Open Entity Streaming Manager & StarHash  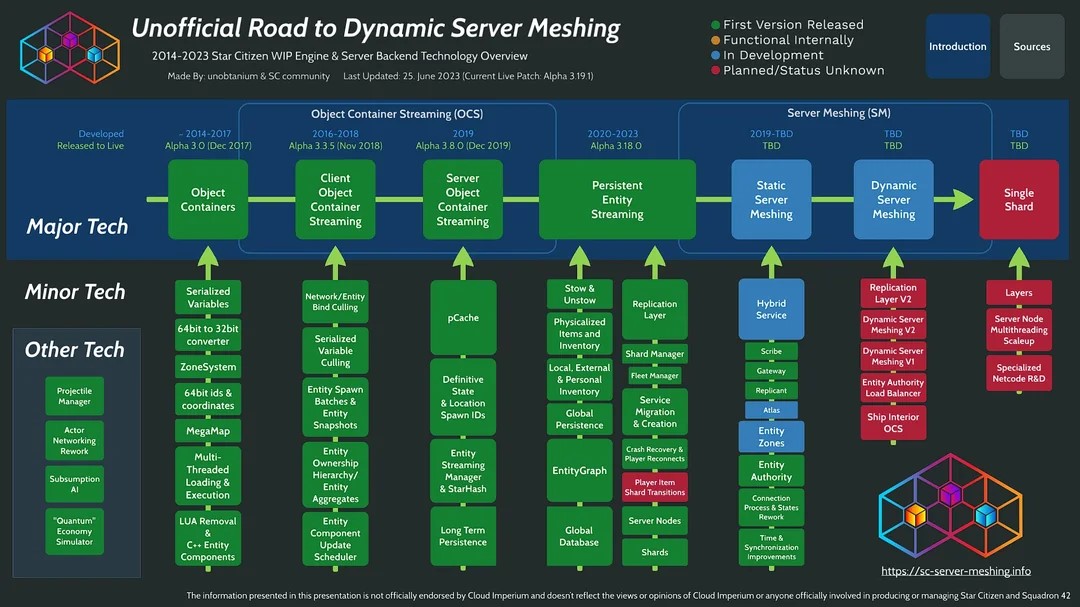point(463,471)
